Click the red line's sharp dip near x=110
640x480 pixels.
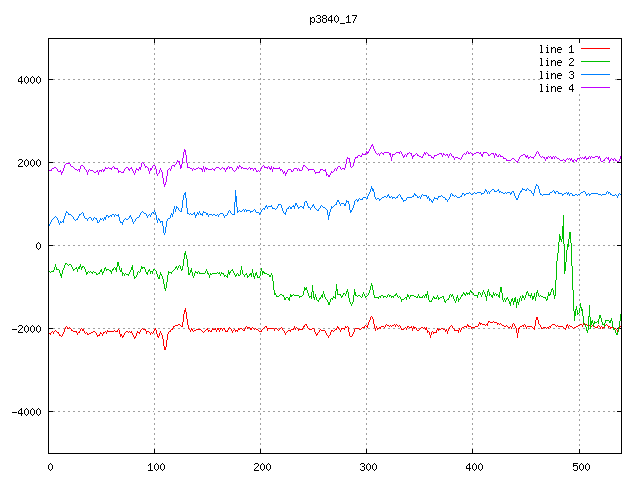[x=165, y=349]
